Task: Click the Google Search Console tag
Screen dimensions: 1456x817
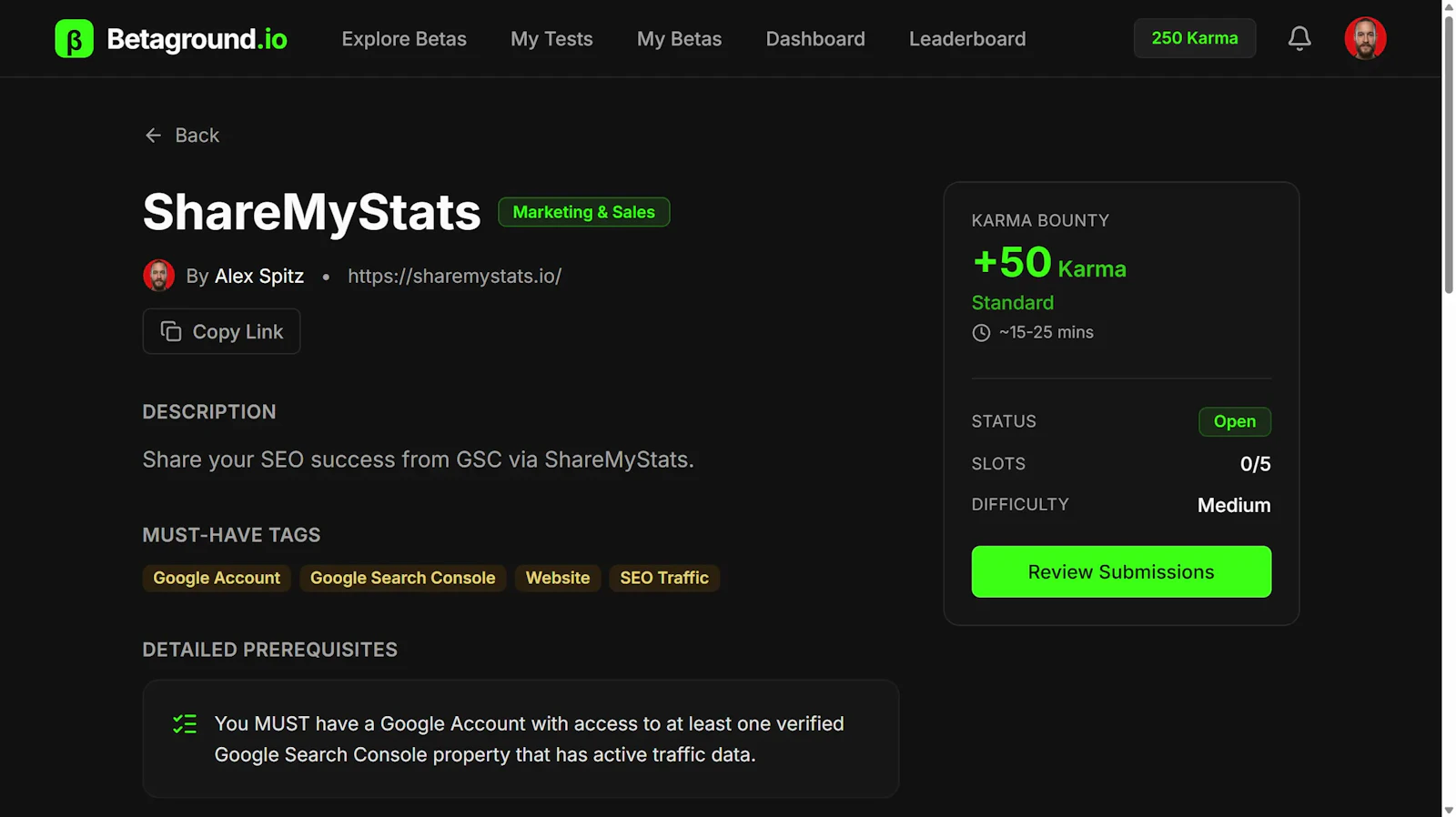Action: tap(402, 578)
